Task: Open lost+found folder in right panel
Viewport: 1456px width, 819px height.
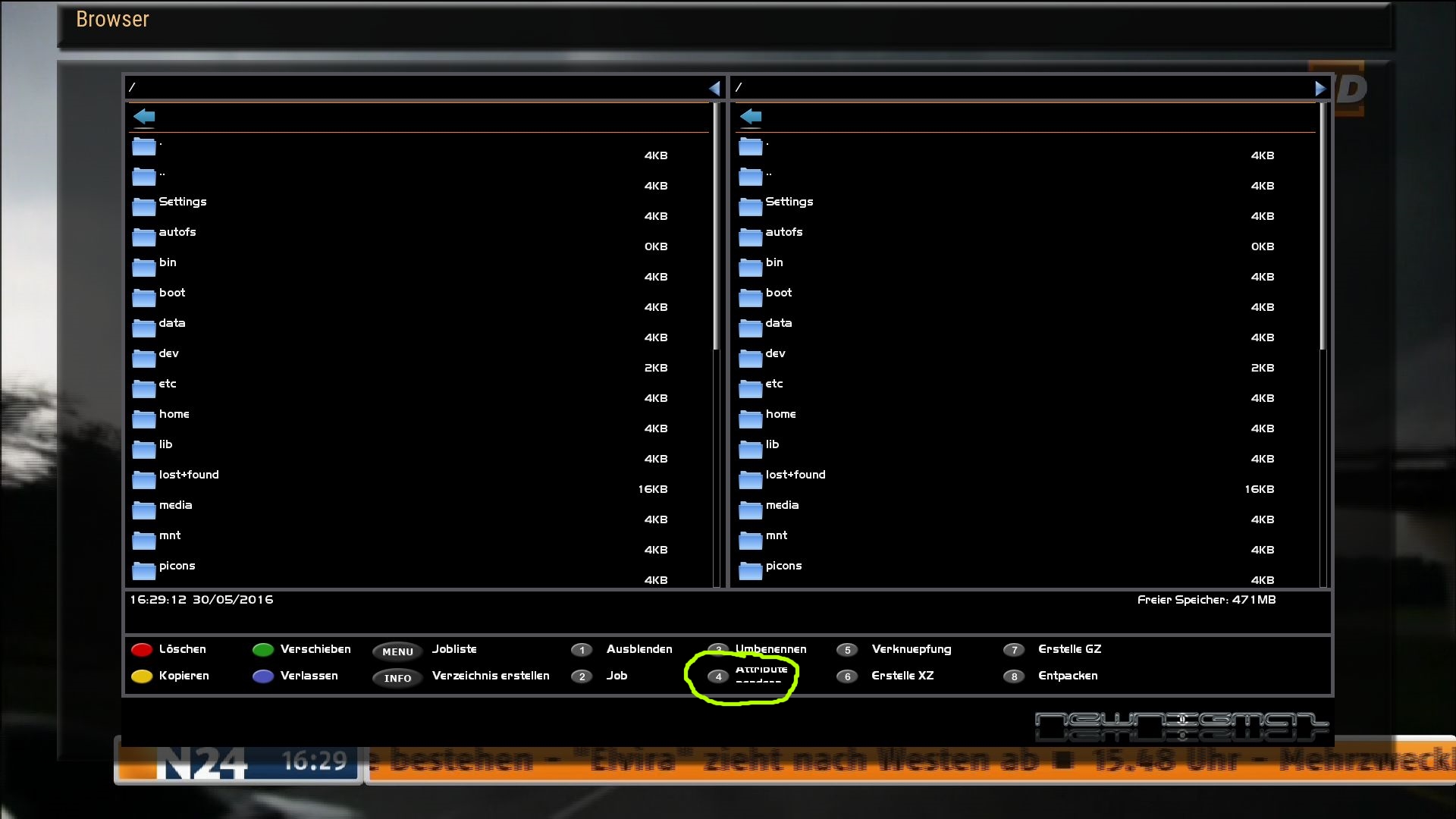Action: click(x=795, y=475)
